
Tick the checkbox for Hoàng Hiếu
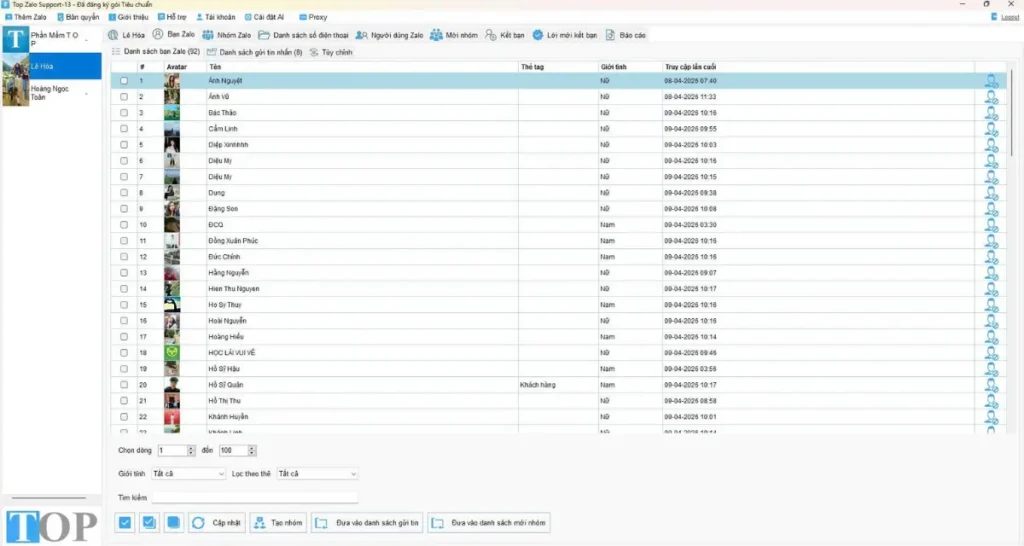coord(124,337)
